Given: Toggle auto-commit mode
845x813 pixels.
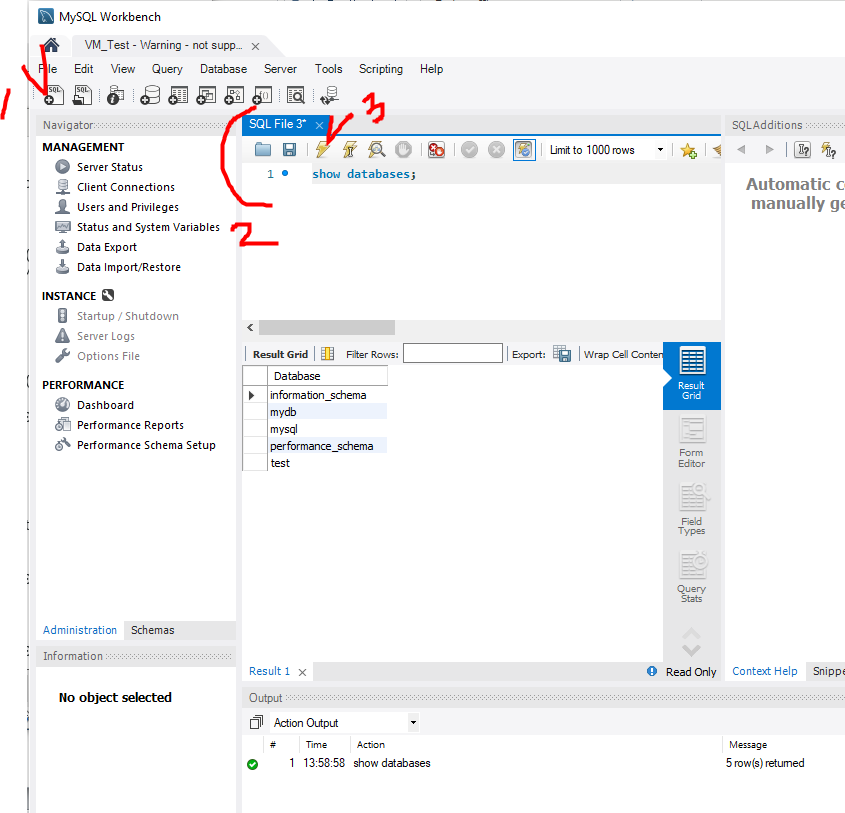Looking at the screenshot, I should (524, 149).
